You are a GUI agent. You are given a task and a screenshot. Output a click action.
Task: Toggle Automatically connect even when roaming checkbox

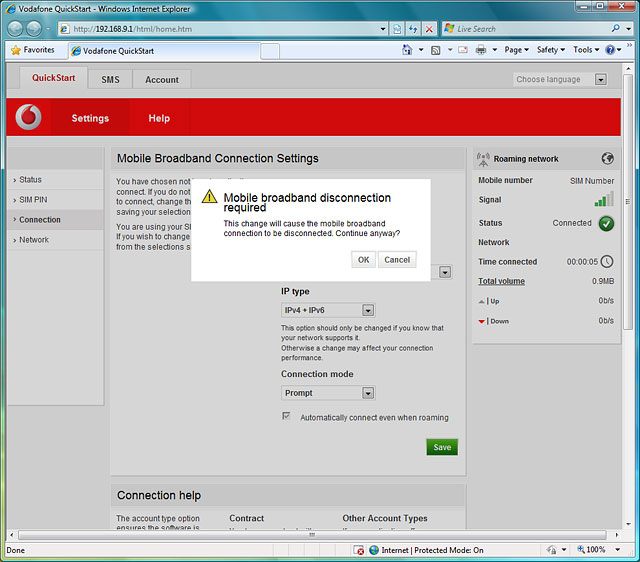[x=287, y=417]
